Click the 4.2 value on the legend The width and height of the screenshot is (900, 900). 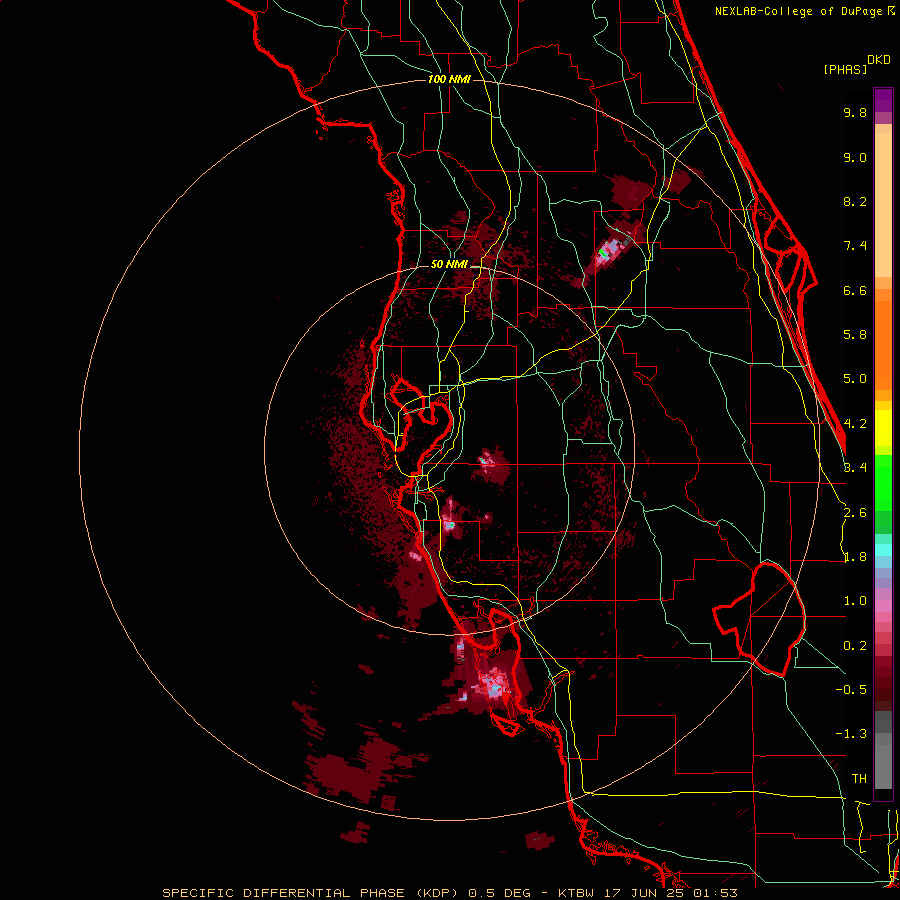(x=855, y=424)
